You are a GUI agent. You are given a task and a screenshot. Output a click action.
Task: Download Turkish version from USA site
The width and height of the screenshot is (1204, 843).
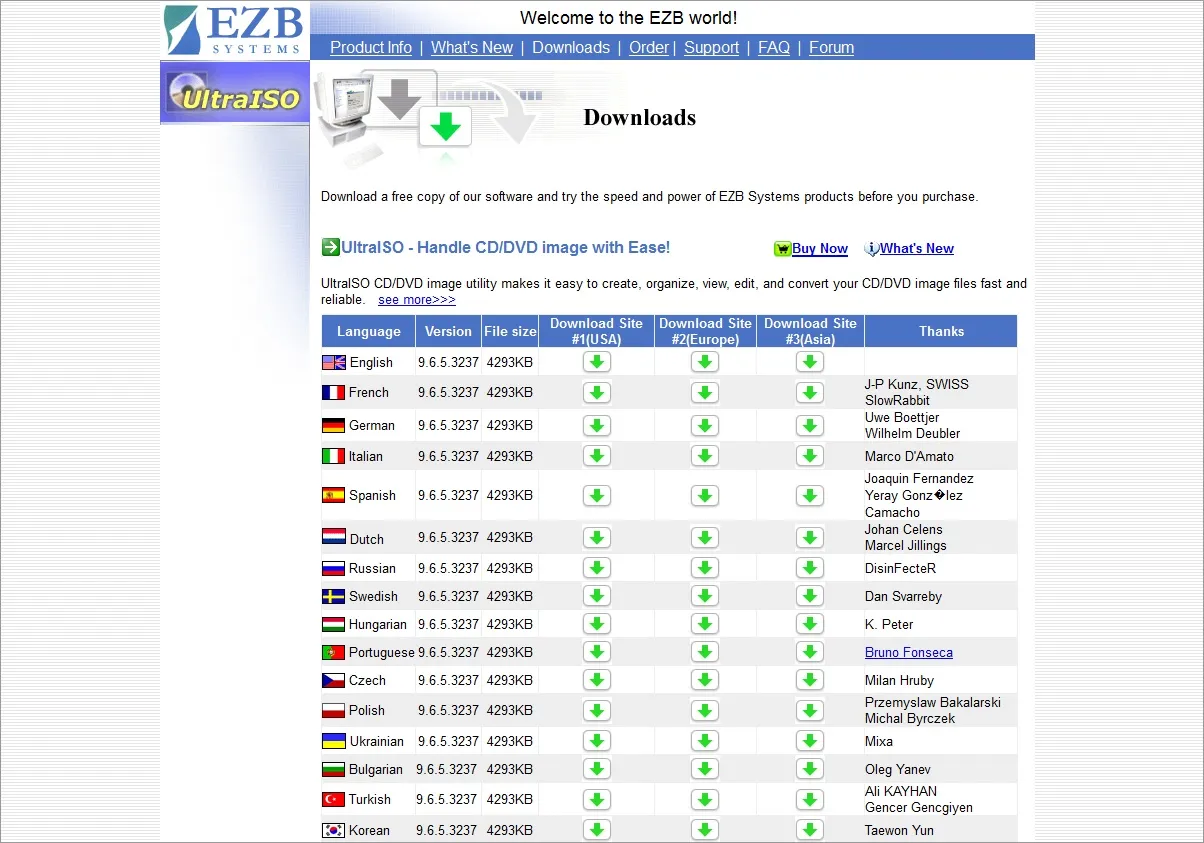[597, 799]
